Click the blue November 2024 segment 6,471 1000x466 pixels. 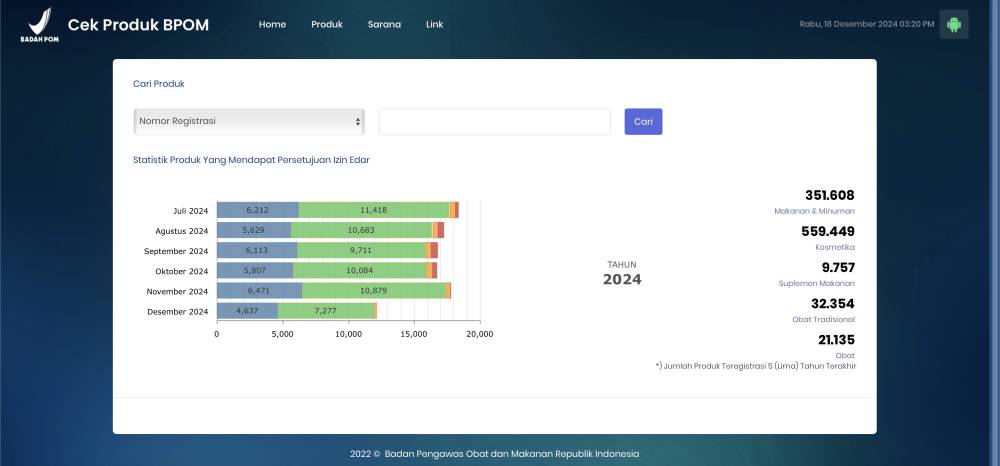[260, 291]
